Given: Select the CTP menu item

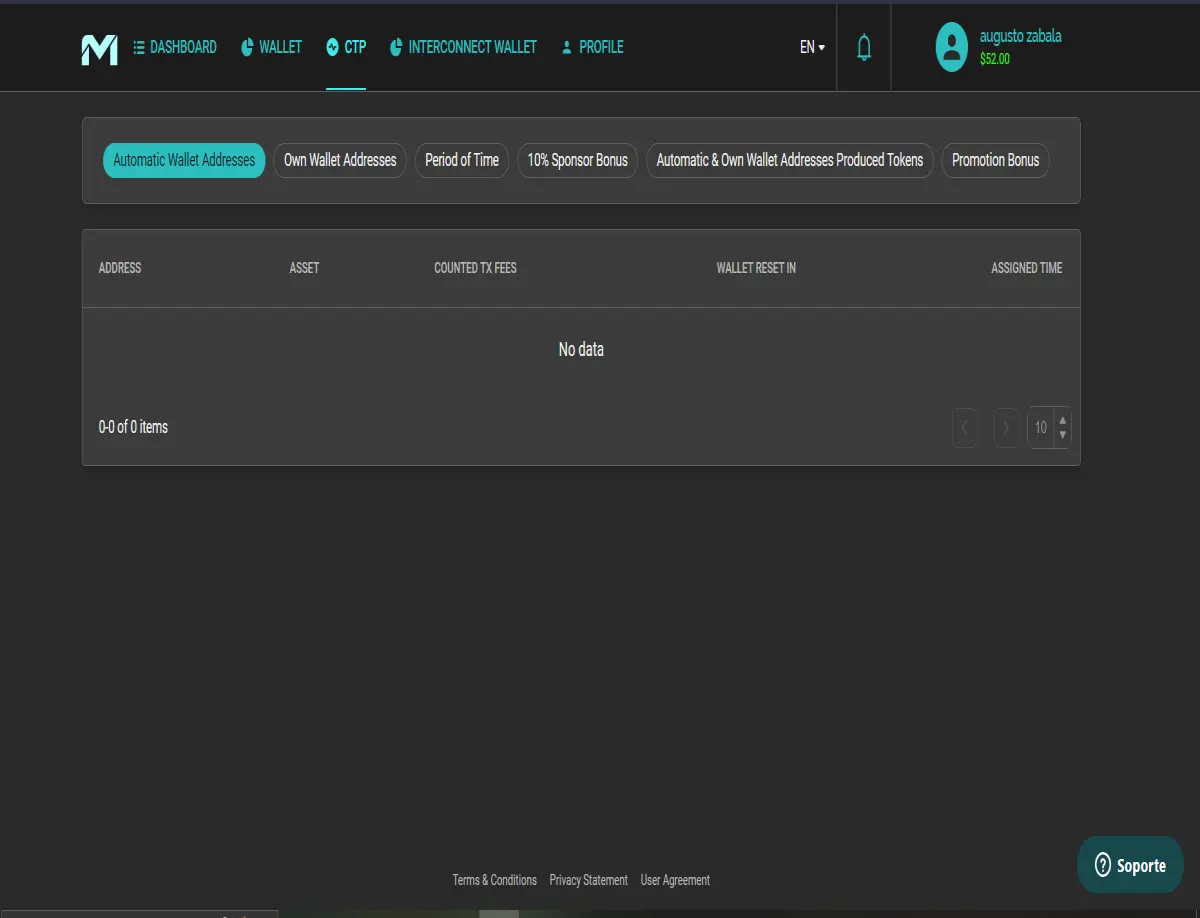Looking at the screenshot, I should click(x=346, y=47).
